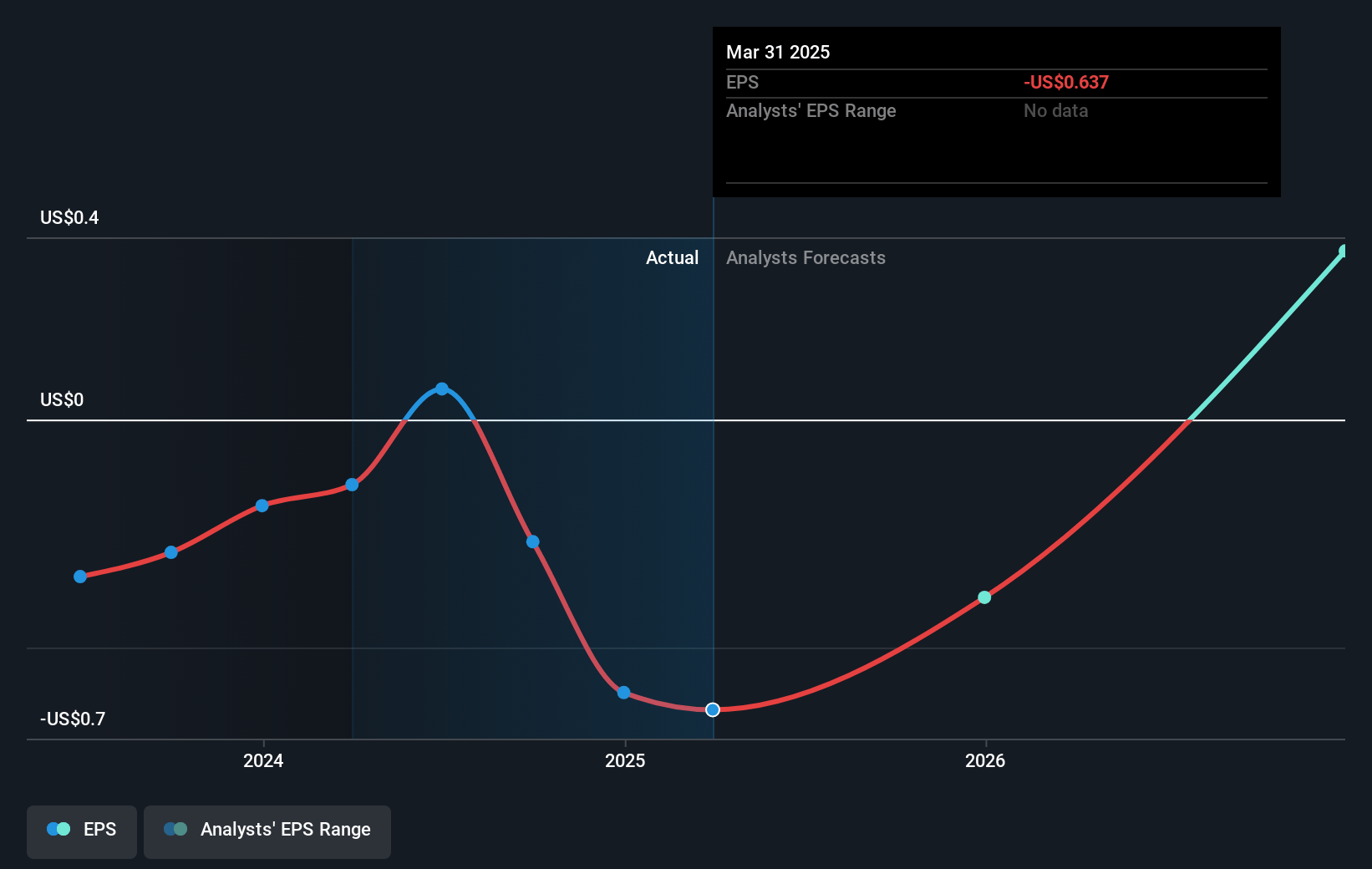Viewport: 1372px width, 869px height.
Task: Click the Mar 31 2025 tooltip date
Action: pyautogui.click(x=778, y=52)
